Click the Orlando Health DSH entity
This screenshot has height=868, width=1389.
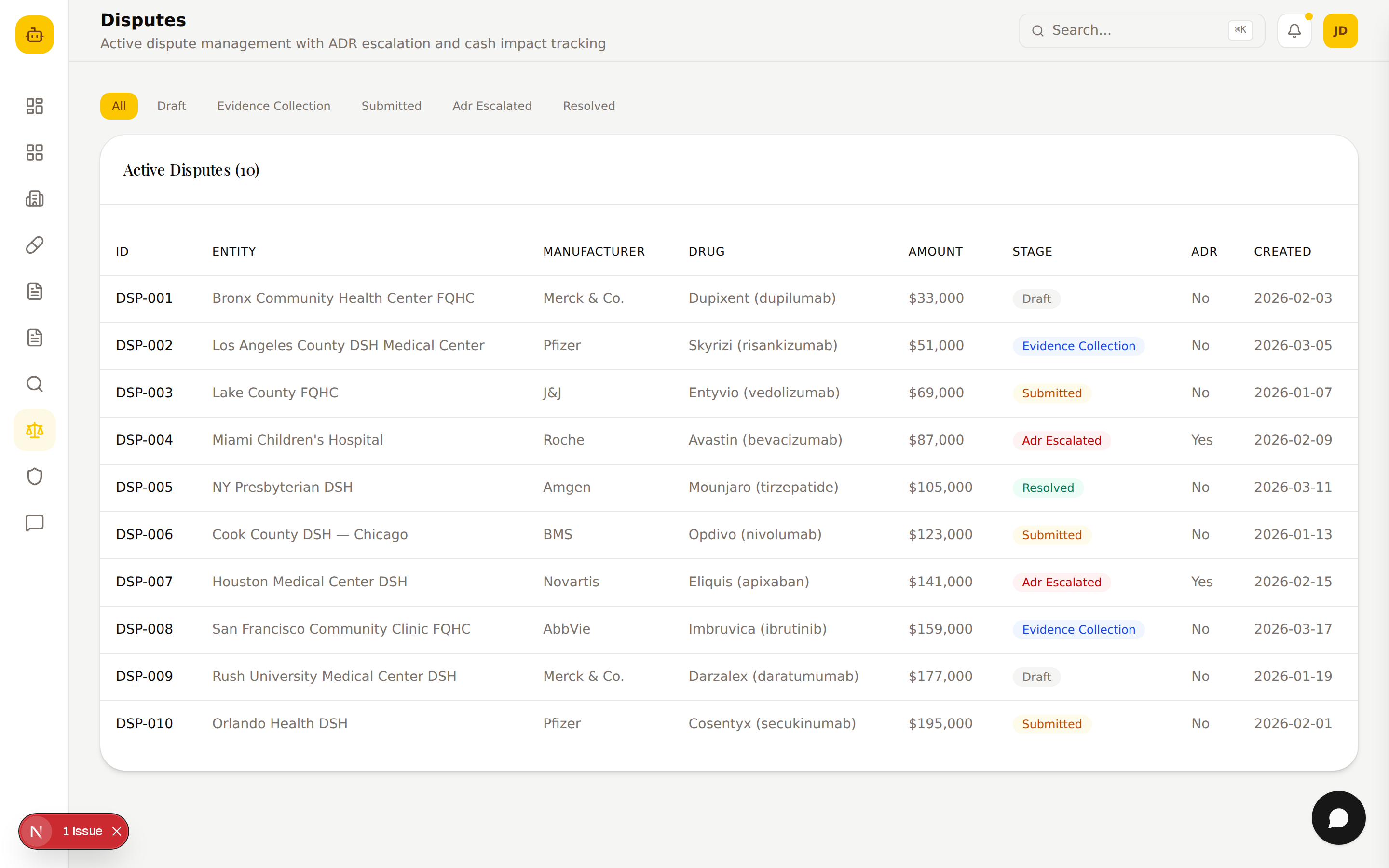280,724
